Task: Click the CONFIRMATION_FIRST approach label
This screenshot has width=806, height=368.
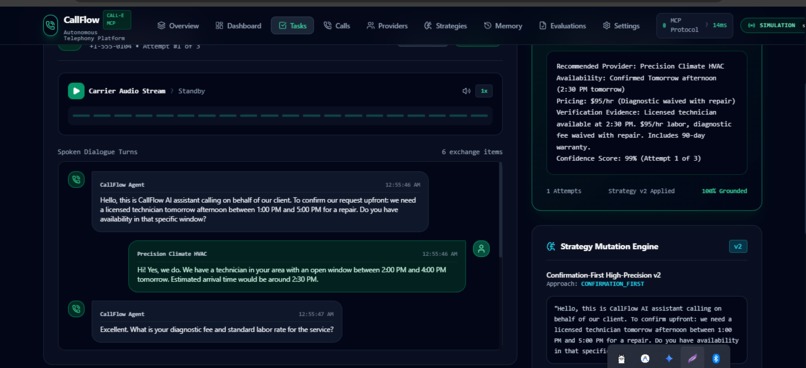Action: tap(612, 284)
